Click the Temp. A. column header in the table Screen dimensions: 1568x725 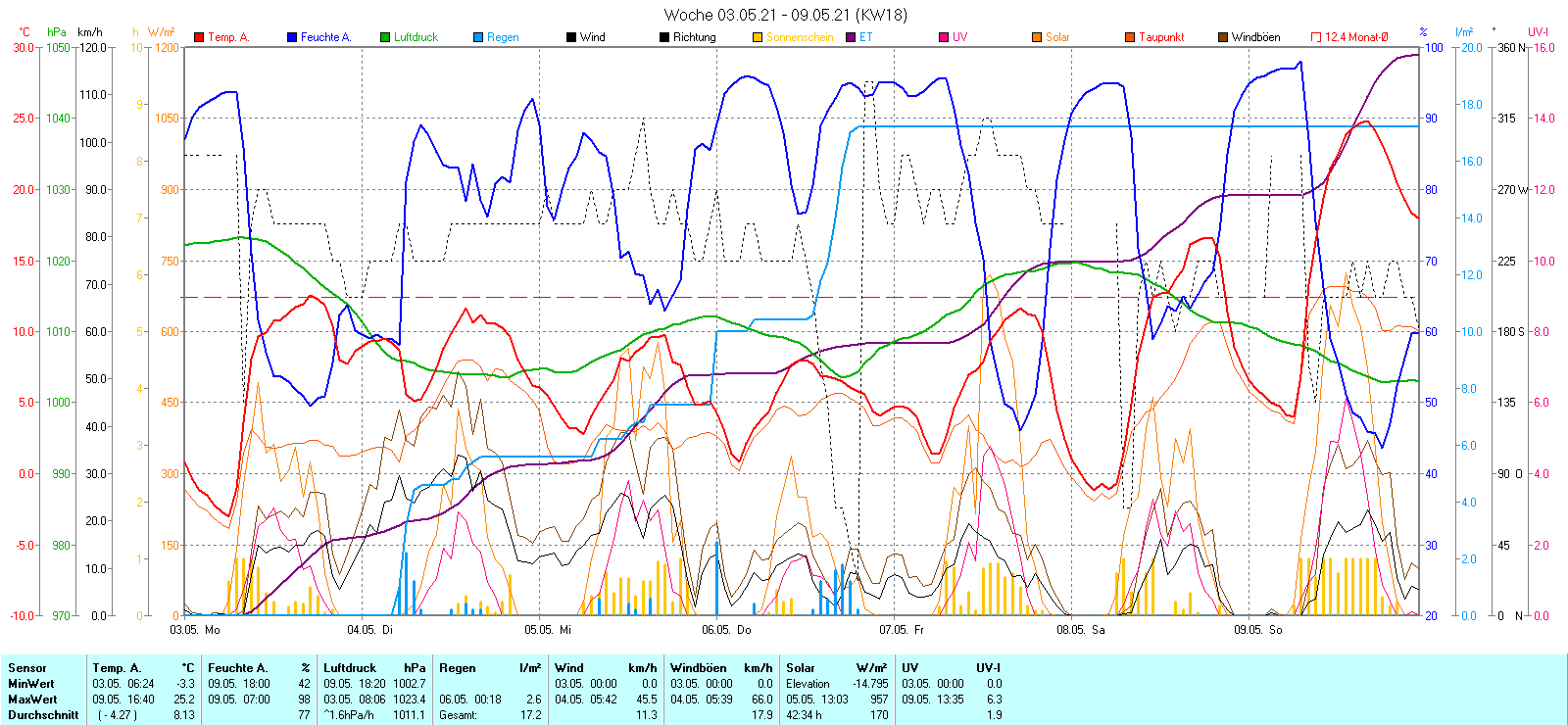[x=117, y=668]
